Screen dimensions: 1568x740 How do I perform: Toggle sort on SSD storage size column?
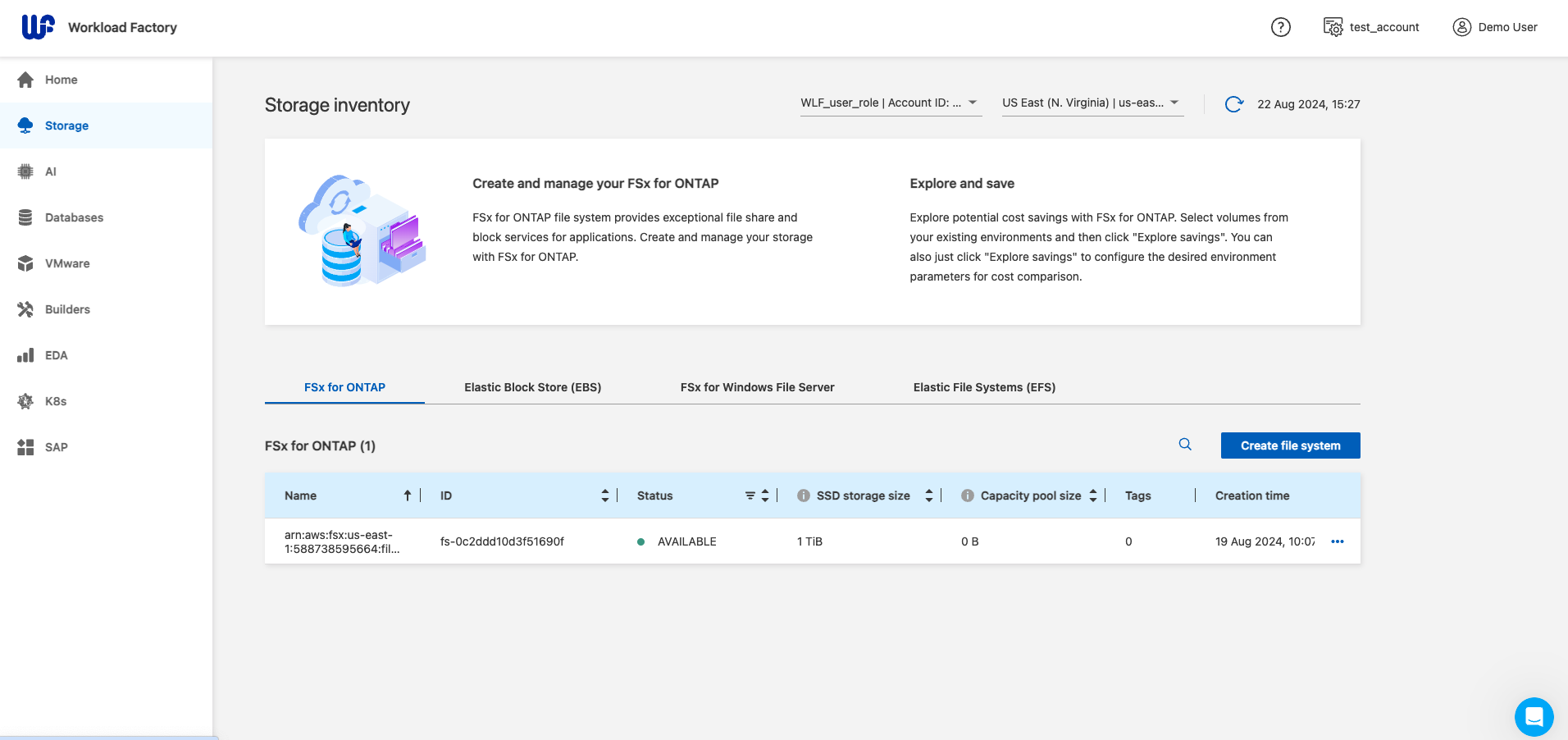tap(928, 496)
